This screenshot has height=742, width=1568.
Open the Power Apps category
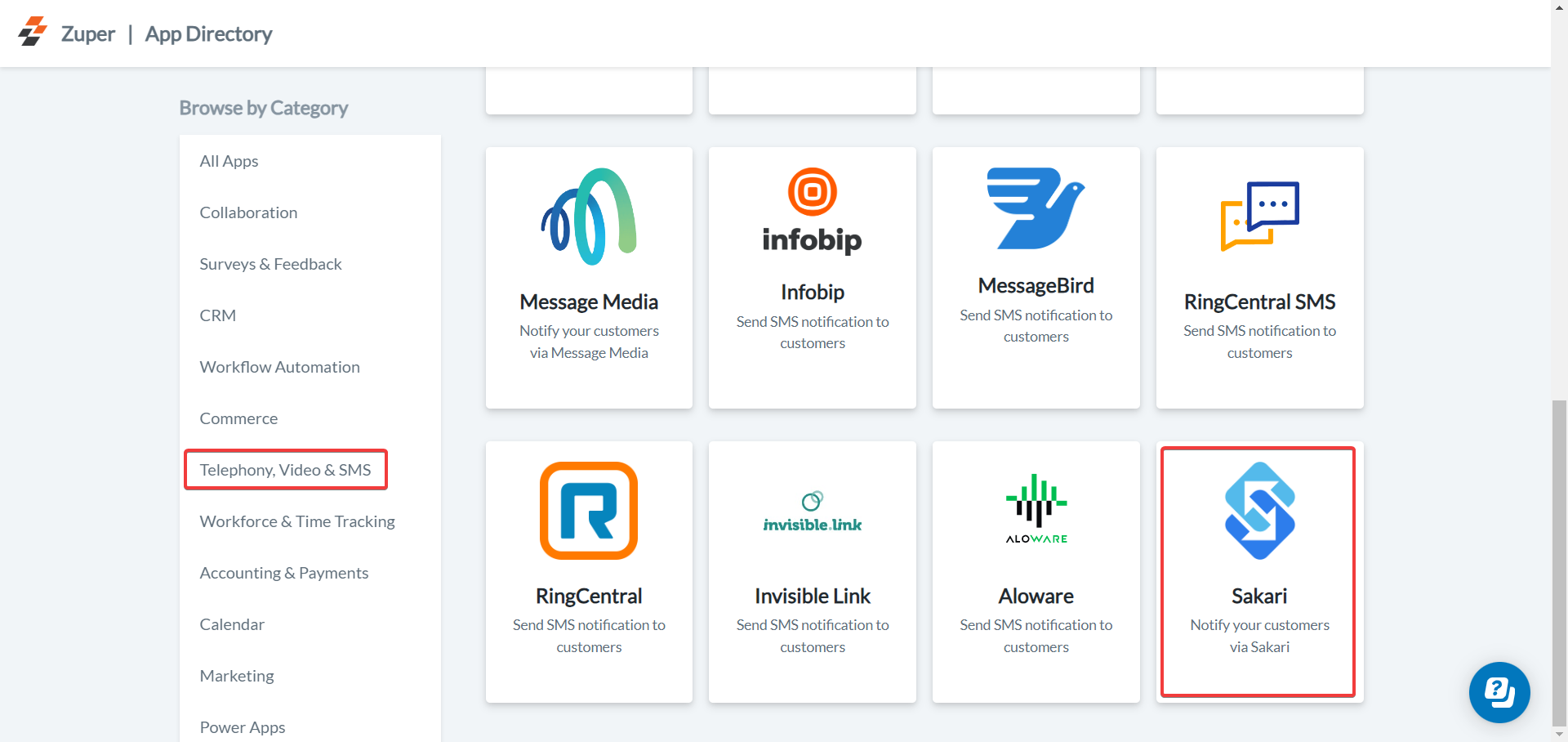pyautogui.click(x=243, y=727)
